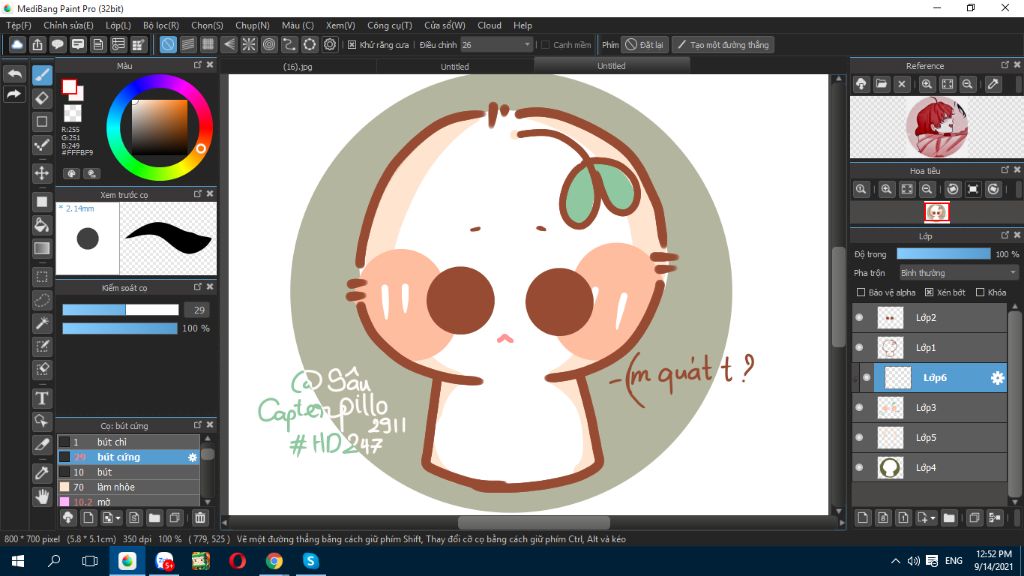Screen dimensions: 1024x576
Task: Select the Hand pan tool
Action: (x=42, y=496)
